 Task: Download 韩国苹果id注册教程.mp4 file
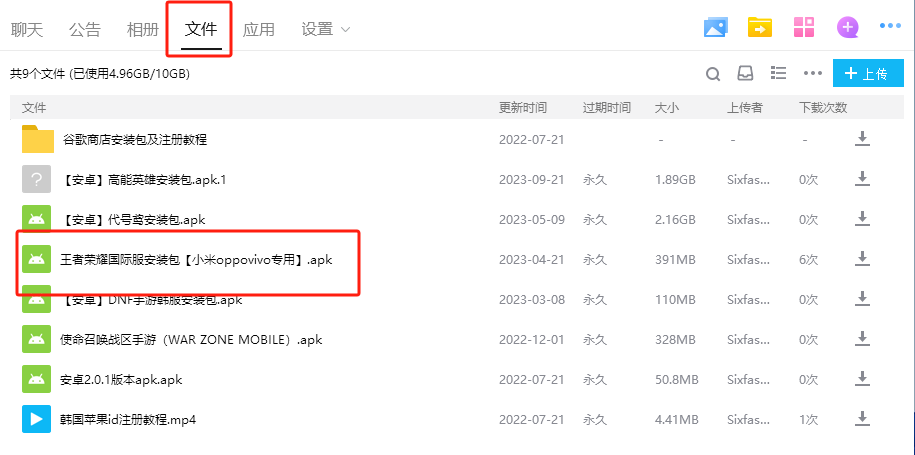tap(862, 419)
